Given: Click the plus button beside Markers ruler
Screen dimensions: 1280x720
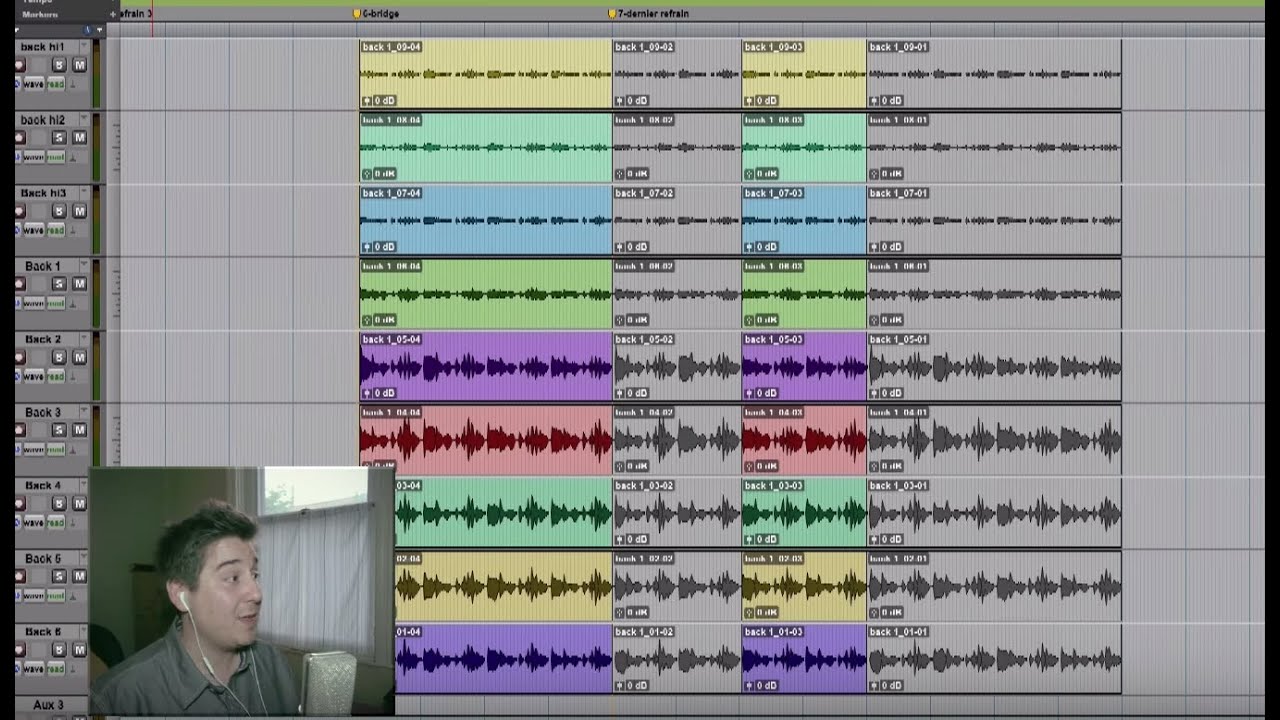Looking at the screenshot, I should [x=113, y=14].
